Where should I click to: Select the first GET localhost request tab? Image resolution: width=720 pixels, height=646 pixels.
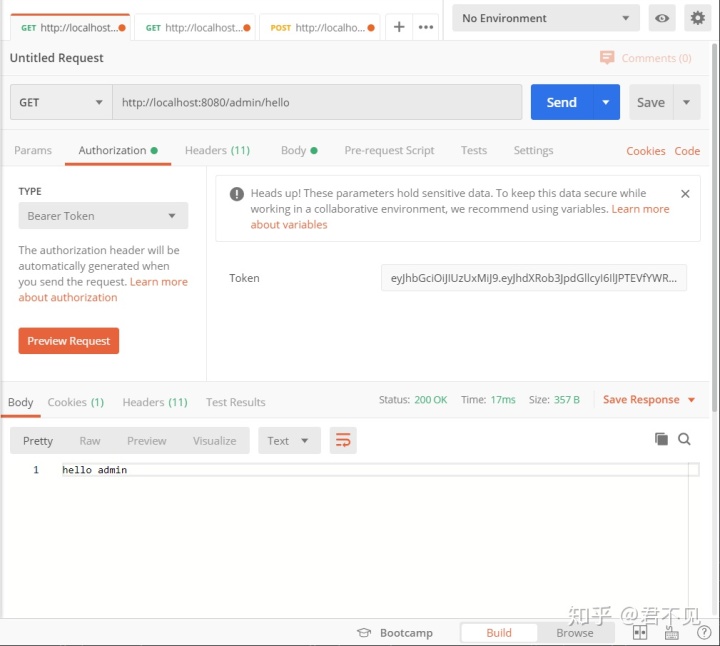pos(70,28)
